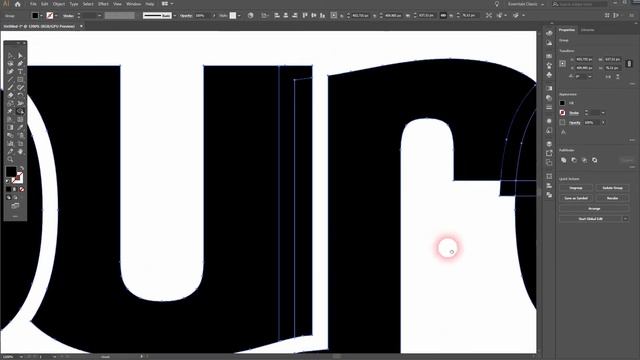This screenshot has width=640, height=360.
Task: Open the Brushes panel icon in dock
Action: click(x=549, y=65)
